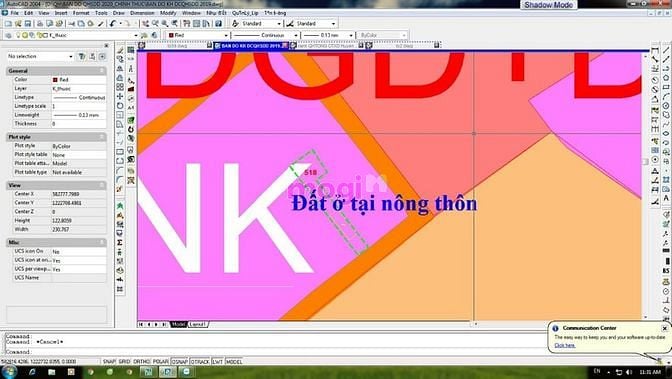The height and width of the screenshot is (379, 672).
Task: Click the 'Click here' link in Communication Center
Action: pyautogui.click(x=565, y=345)
